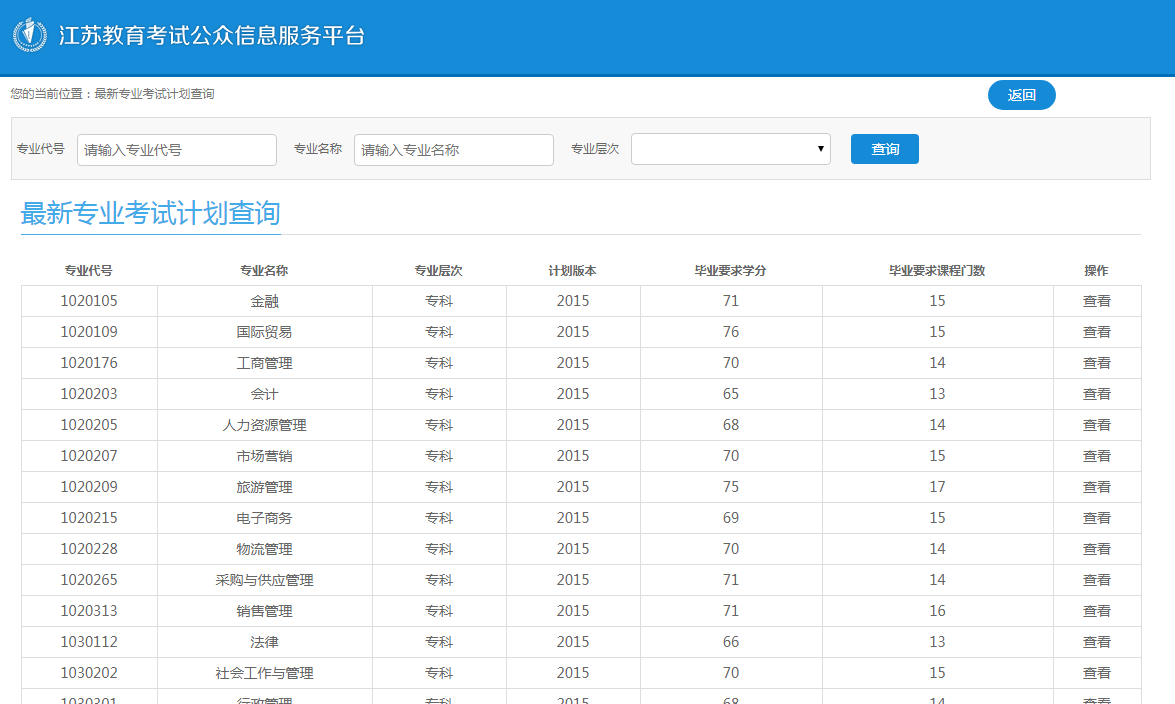Click the Jiangsu education exam platform logo
The height and width of the screenshot is (704, 1175).
30,34
